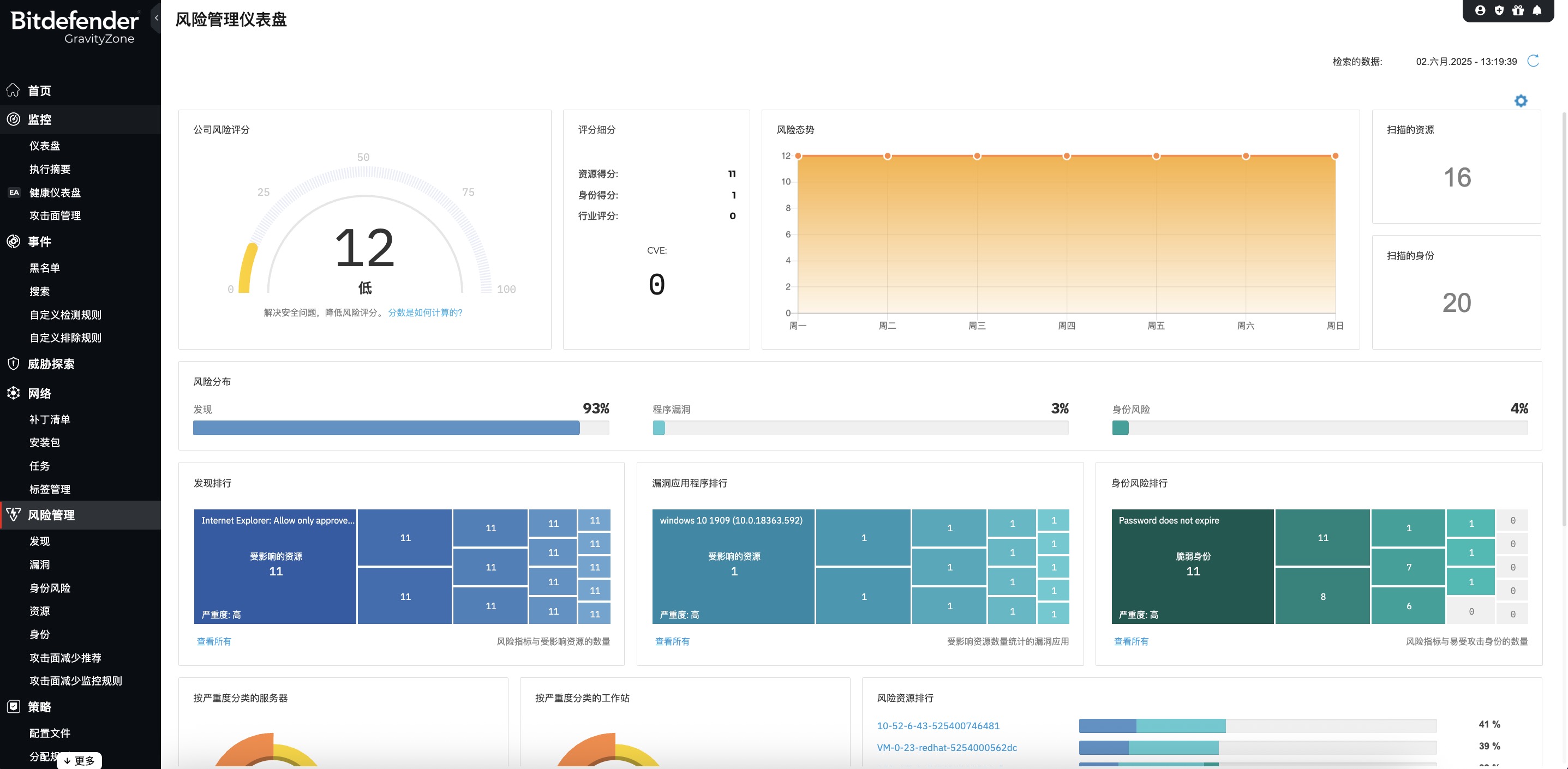Viewport: 1568px width, 769px height.
Task: Click the 威胁探索 shield icon
Action: [x=14, y=364]
